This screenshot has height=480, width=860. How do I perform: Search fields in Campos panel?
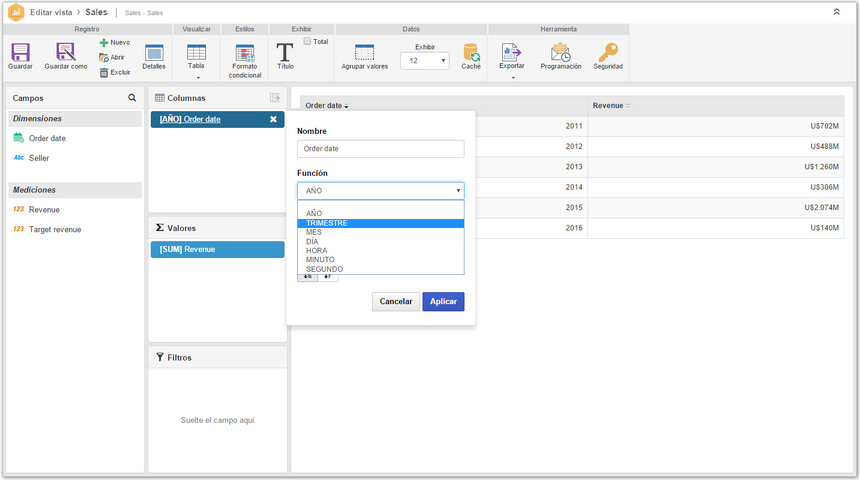132,98
